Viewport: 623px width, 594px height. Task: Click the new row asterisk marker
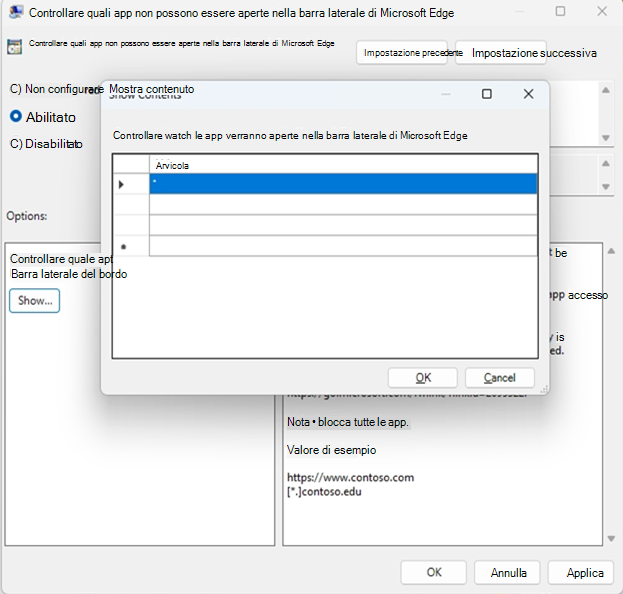123,246
